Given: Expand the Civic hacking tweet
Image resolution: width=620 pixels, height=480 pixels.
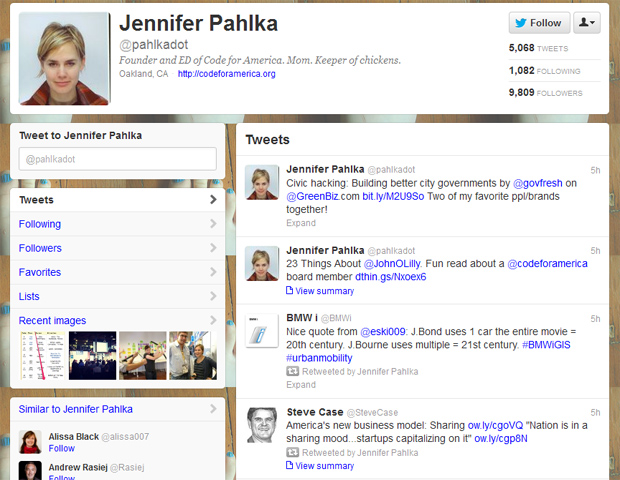Looking at the screenshot, I should point(301,223).
